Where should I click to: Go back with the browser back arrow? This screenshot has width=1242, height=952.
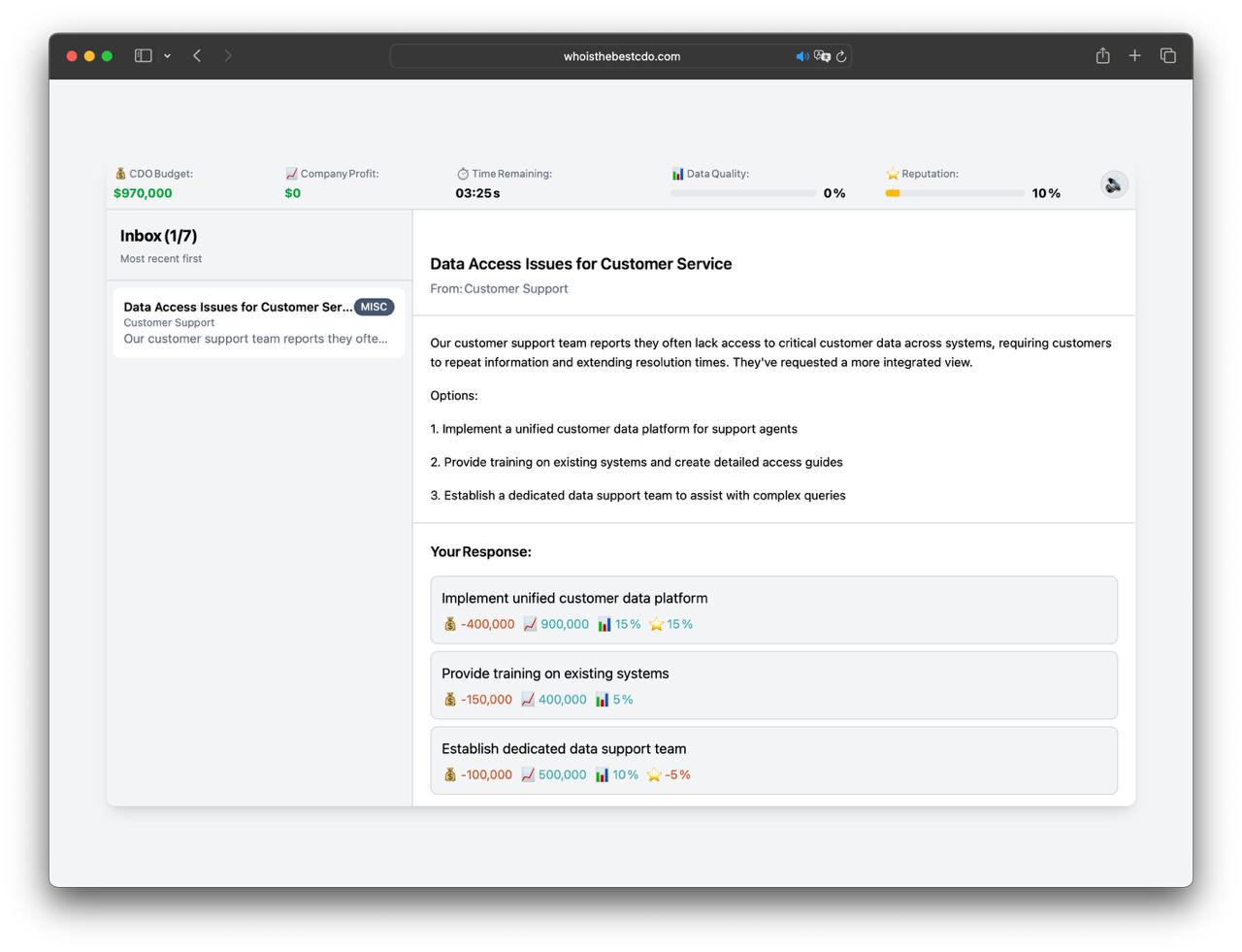[x=197, y=56]
